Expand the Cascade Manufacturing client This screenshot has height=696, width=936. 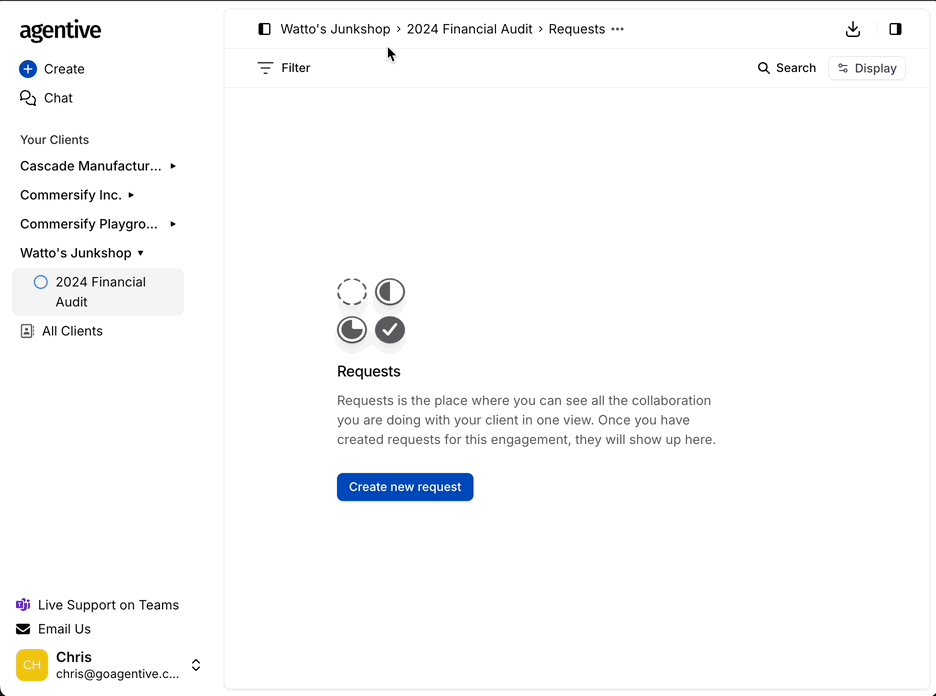pyautogui.click(x=173, y=166)
